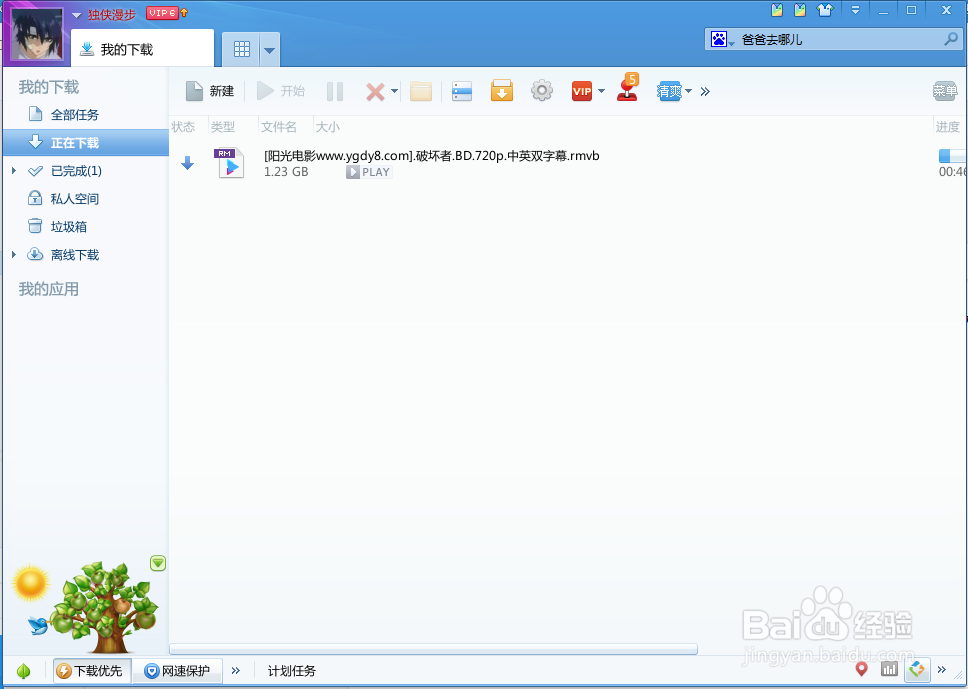Enable 下载优先 download priority mode
Image resolution: width=968 pixels, height=689 pixels.
(x=91, y=671)
